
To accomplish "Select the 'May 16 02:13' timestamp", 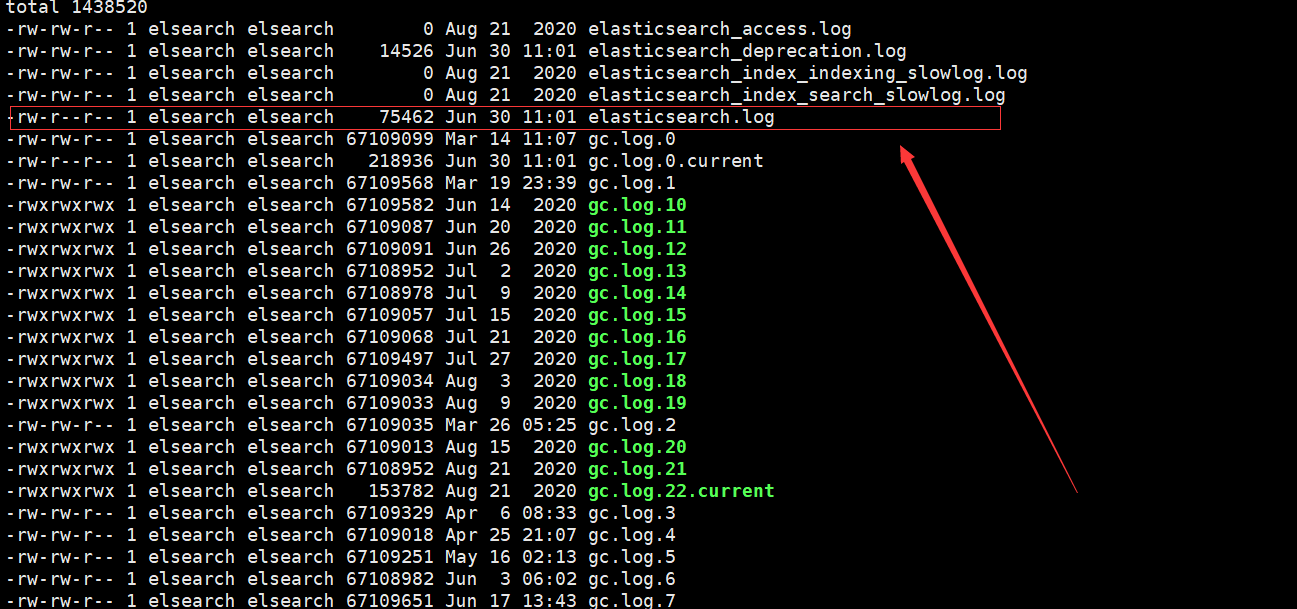I will tap(511, 557).
